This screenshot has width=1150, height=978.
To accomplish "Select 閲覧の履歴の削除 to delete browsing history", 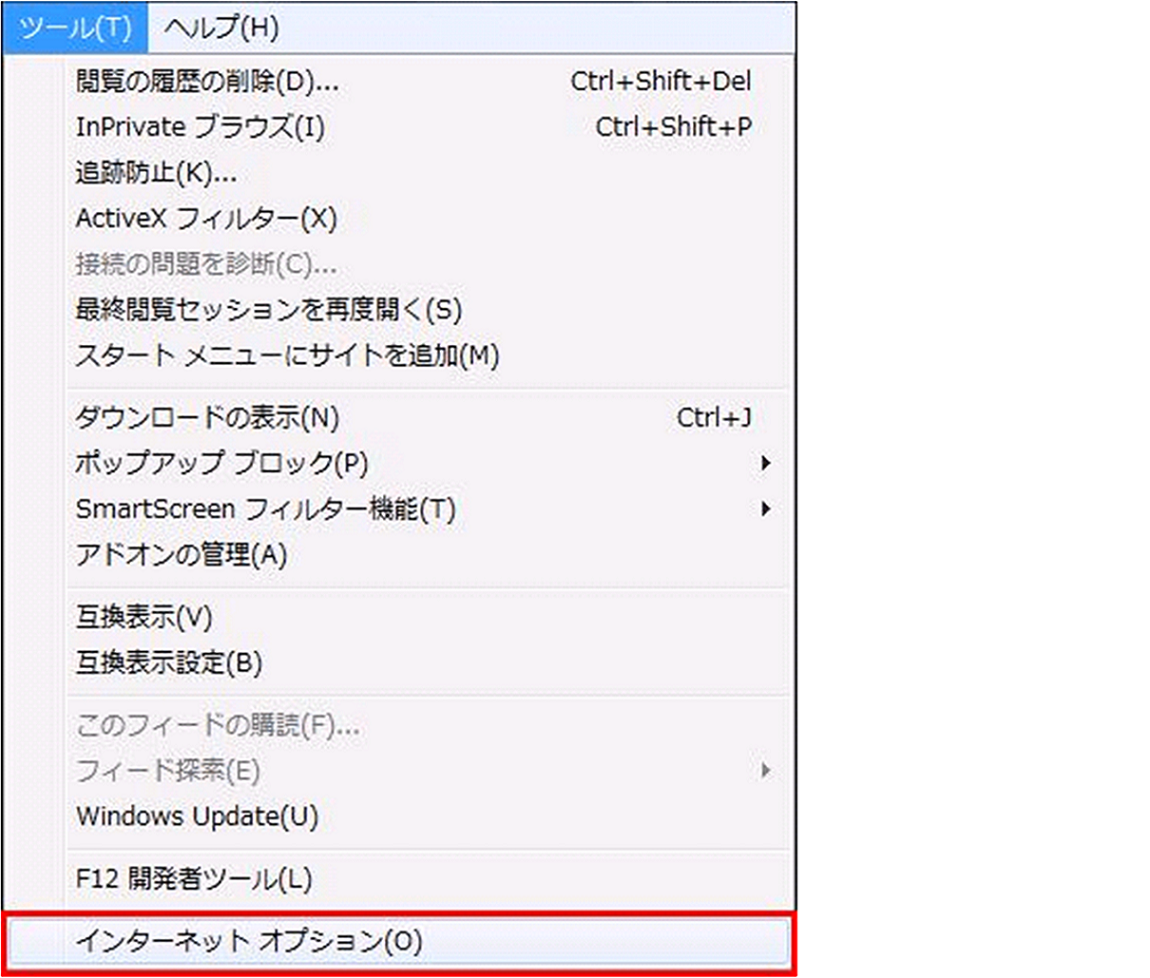I will pos(205,82).
